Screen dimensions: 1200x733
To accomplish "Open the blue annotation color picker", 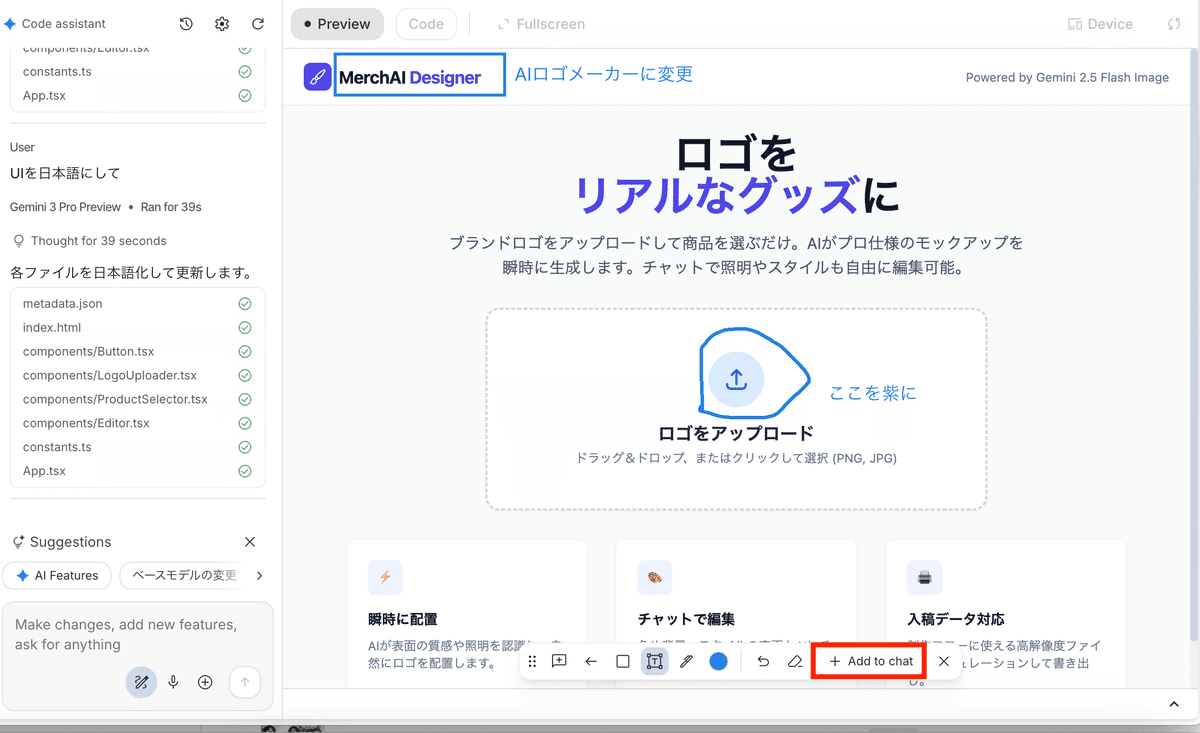I will click(718, 661).
